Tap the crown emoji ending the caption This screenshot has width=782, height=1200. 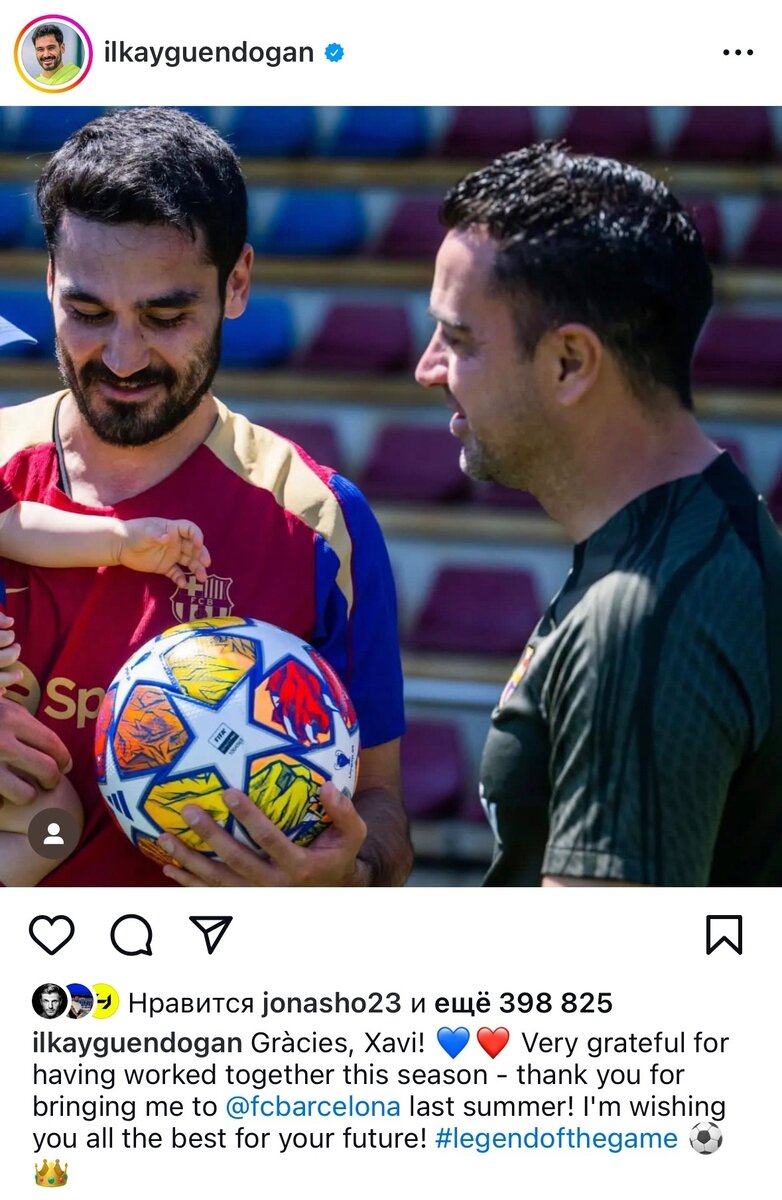coord(50,1173)
